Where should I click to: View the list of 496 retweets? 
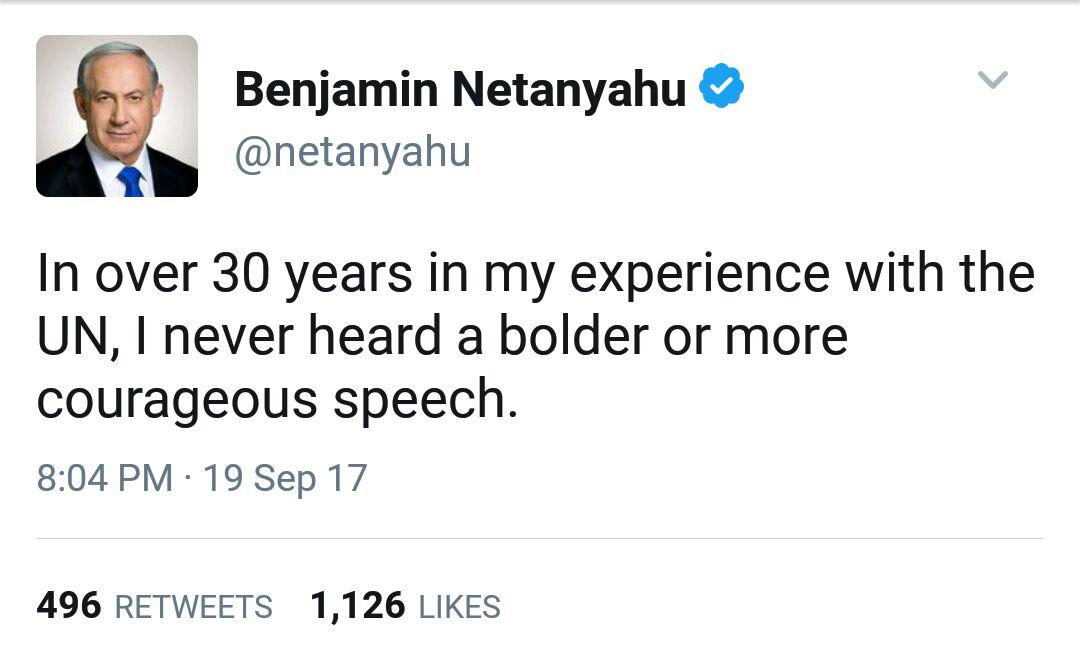(x=154, y=605)
